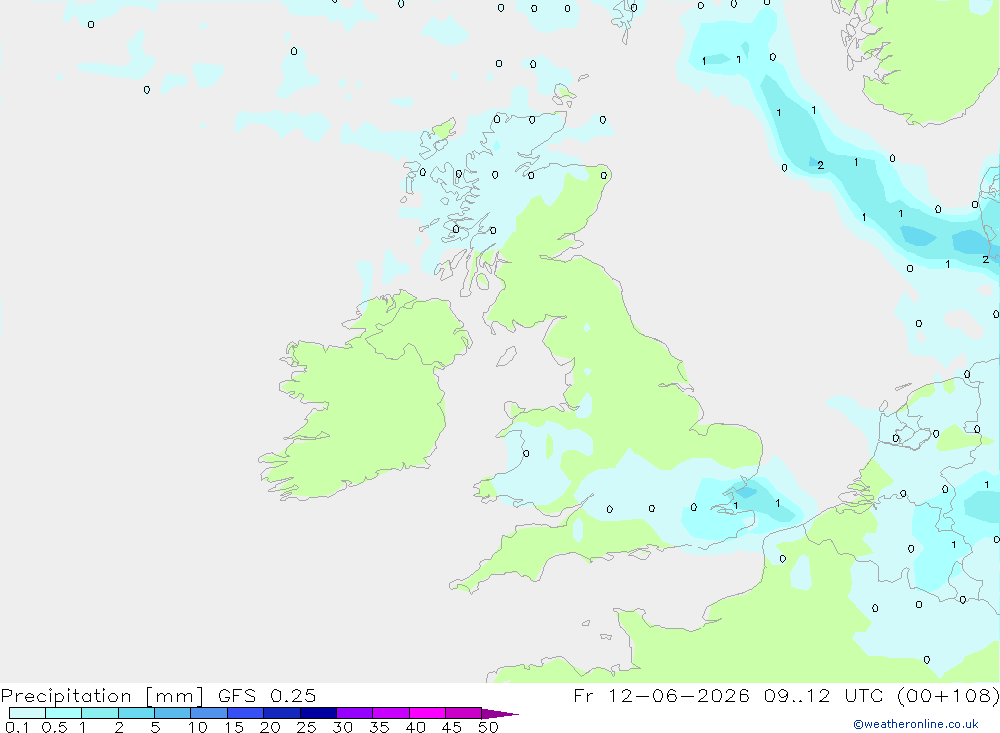Select the 5–10 mm legend color swatch
1000x733 pixels.
[173, 713]
